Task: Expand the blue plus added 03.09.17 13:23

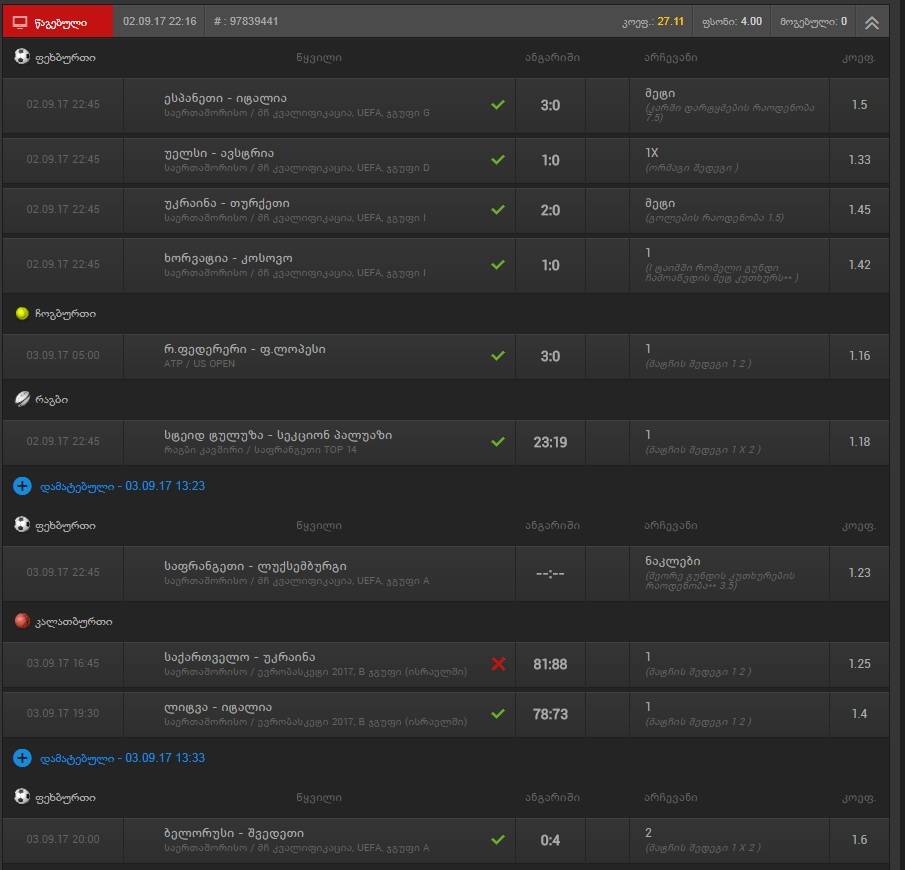Action: 22,486
